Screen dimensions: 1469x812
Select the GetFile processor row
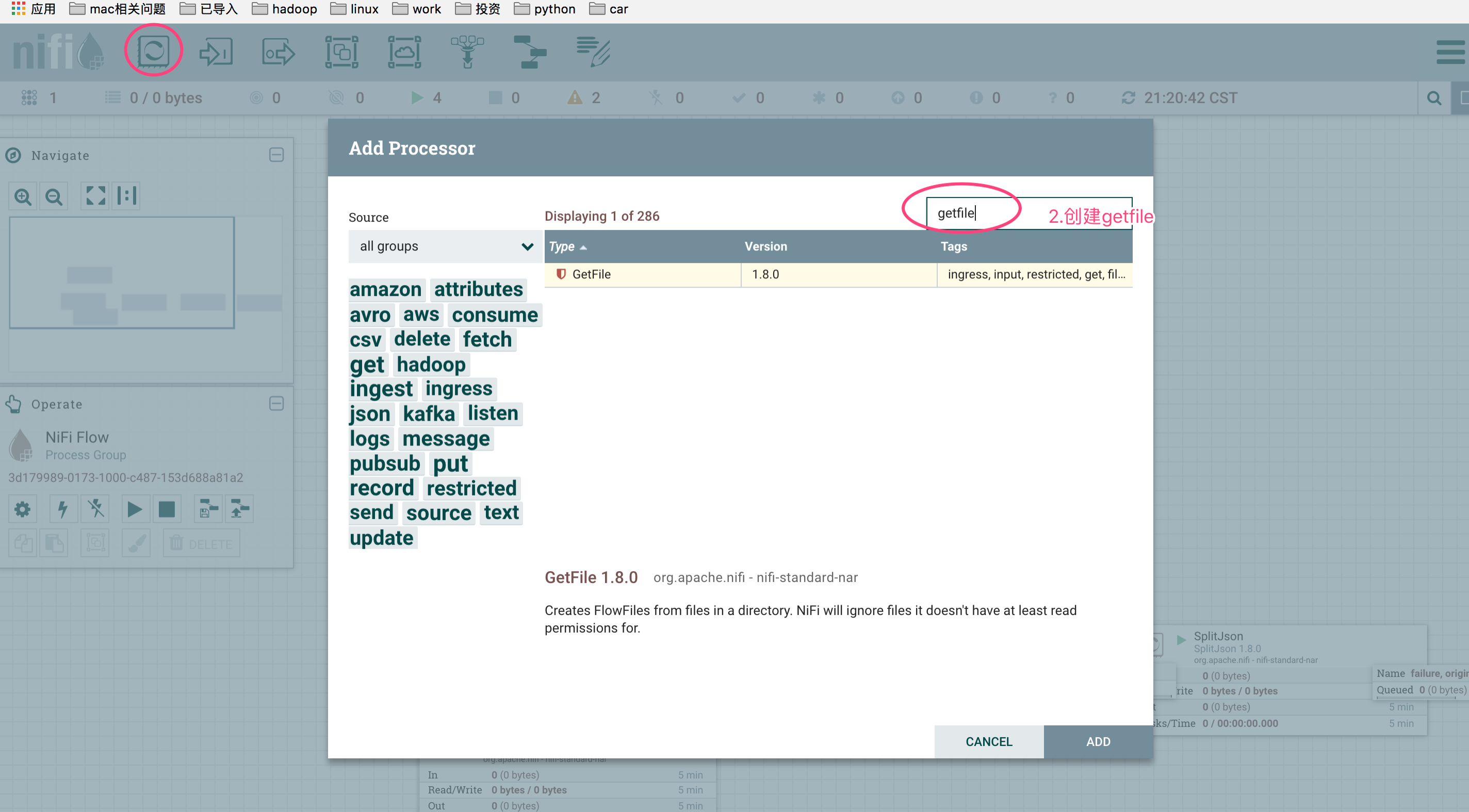point(838,275)
